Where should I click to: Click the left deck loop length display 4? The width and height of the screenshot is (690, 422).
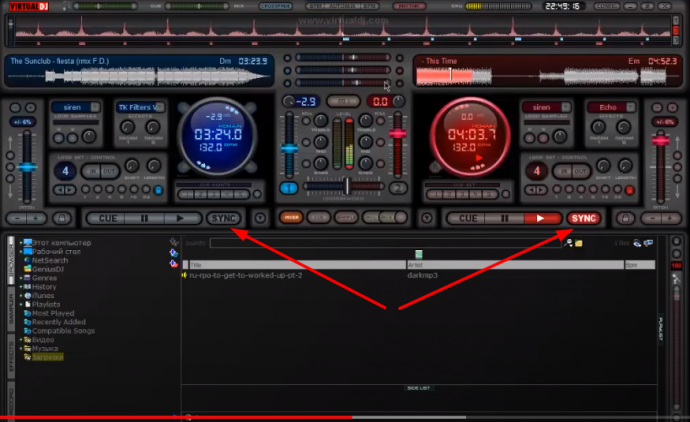65,171
